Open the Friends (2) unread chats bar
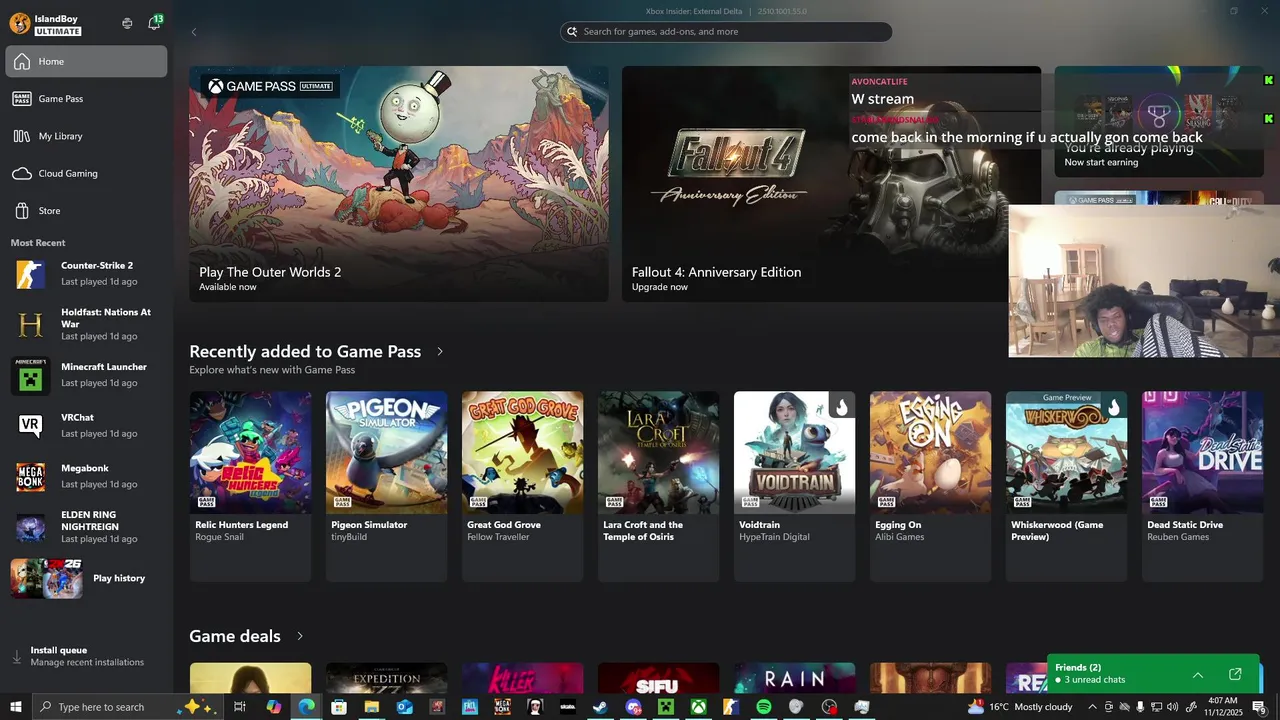1280x720 pixels. pos(1155,673)
